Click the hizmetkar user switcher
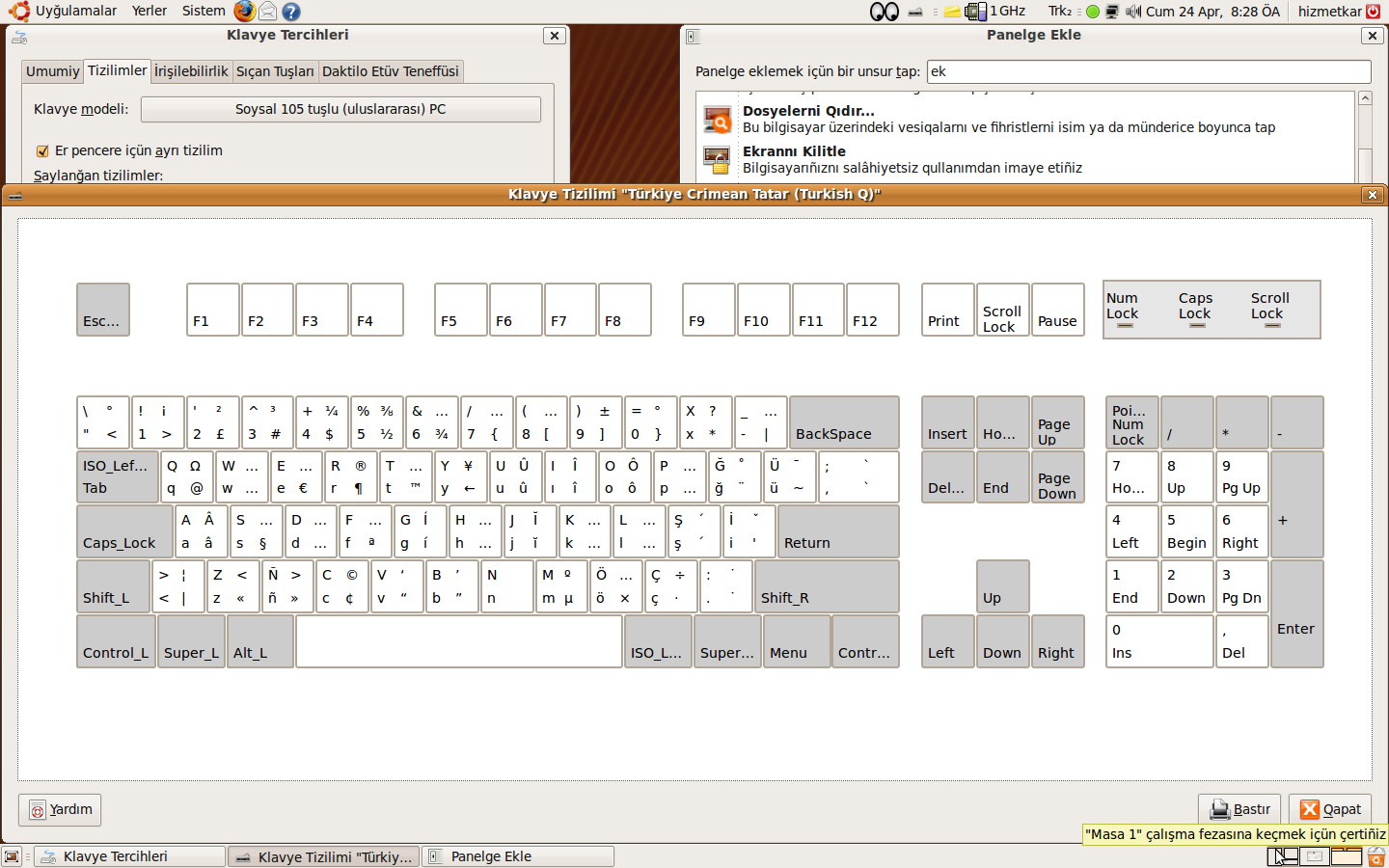 pyautogui.click(x=1329, y=12)
